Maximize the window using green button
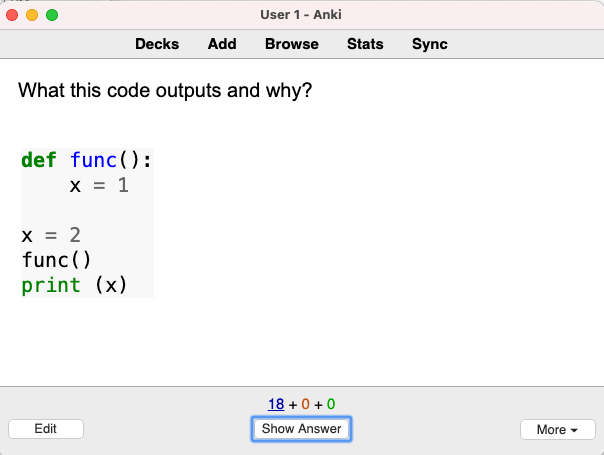This screenshot has height=455, width=604. (x=52, y=15)
